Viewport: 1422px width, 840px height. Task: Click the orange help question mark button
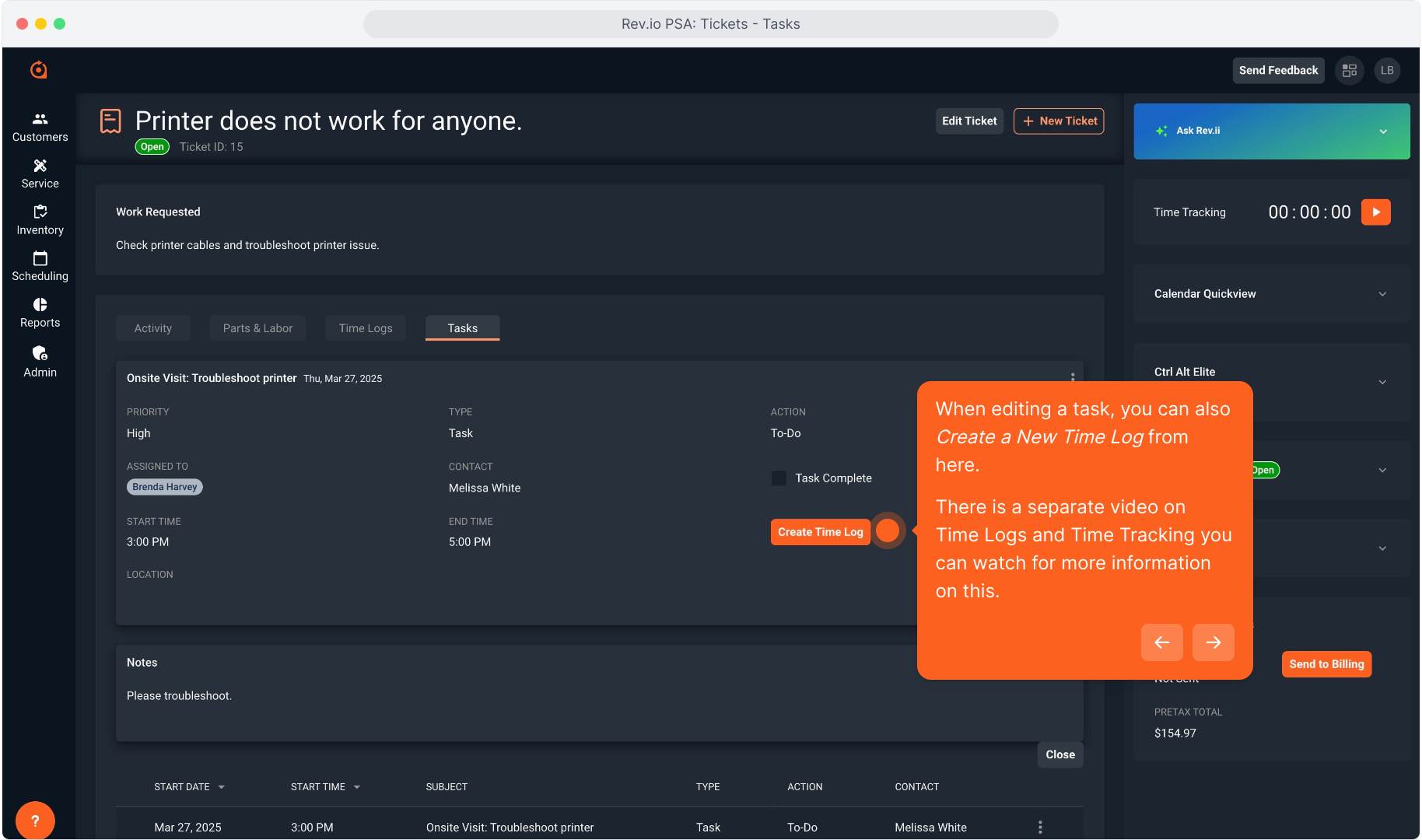pyautogui.click(x=34, y=821)
